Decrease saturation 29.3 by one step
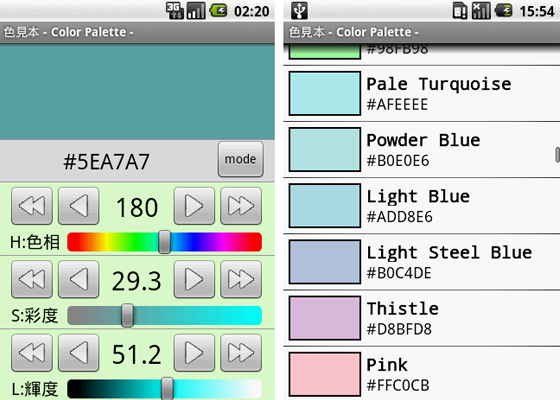Viewport: 560px width, 400px height. [79, 279]
